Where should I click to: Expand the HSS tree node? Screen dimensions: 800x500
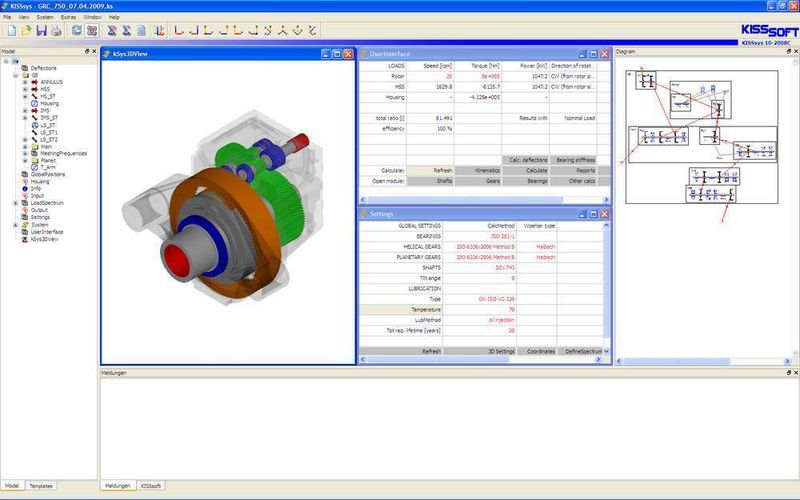(x=25, y=89)
